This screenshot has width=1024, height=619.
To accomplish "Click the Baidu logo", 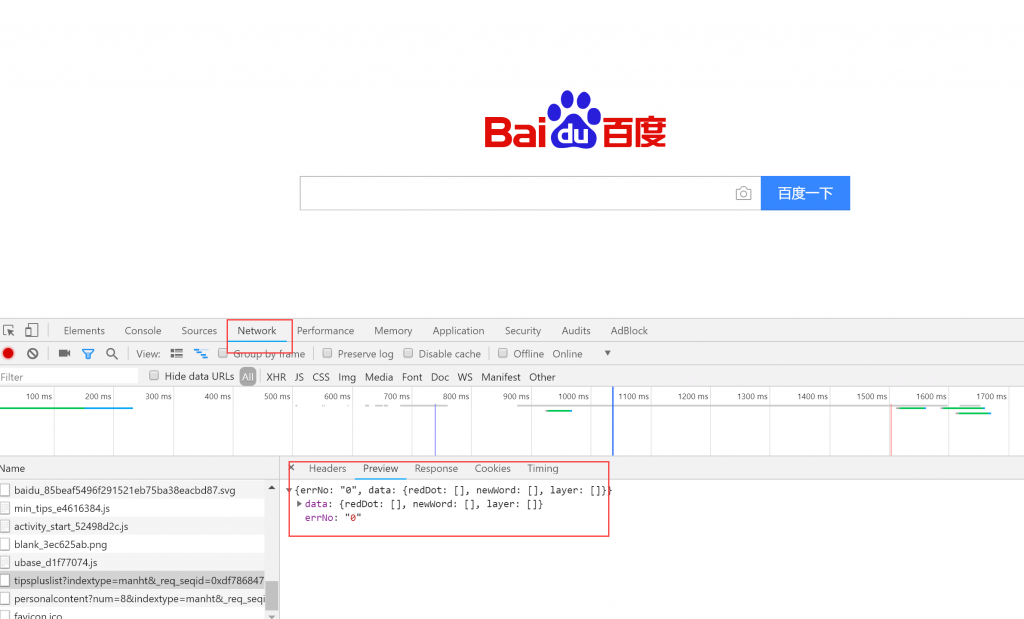I will click(x=575, y=119).
